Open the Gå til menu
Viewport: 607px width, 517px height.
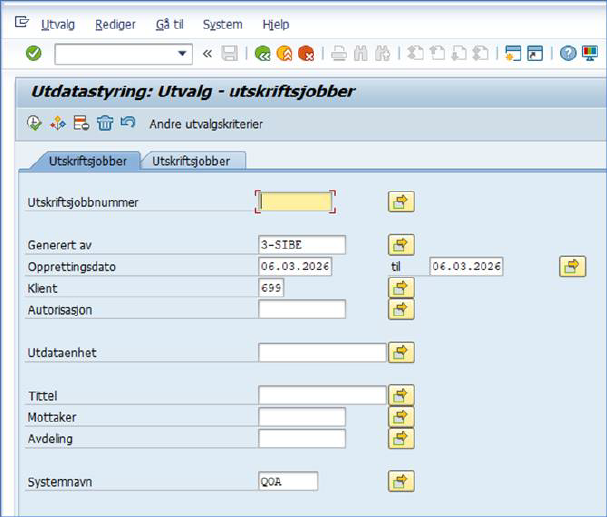pos(170,24)
